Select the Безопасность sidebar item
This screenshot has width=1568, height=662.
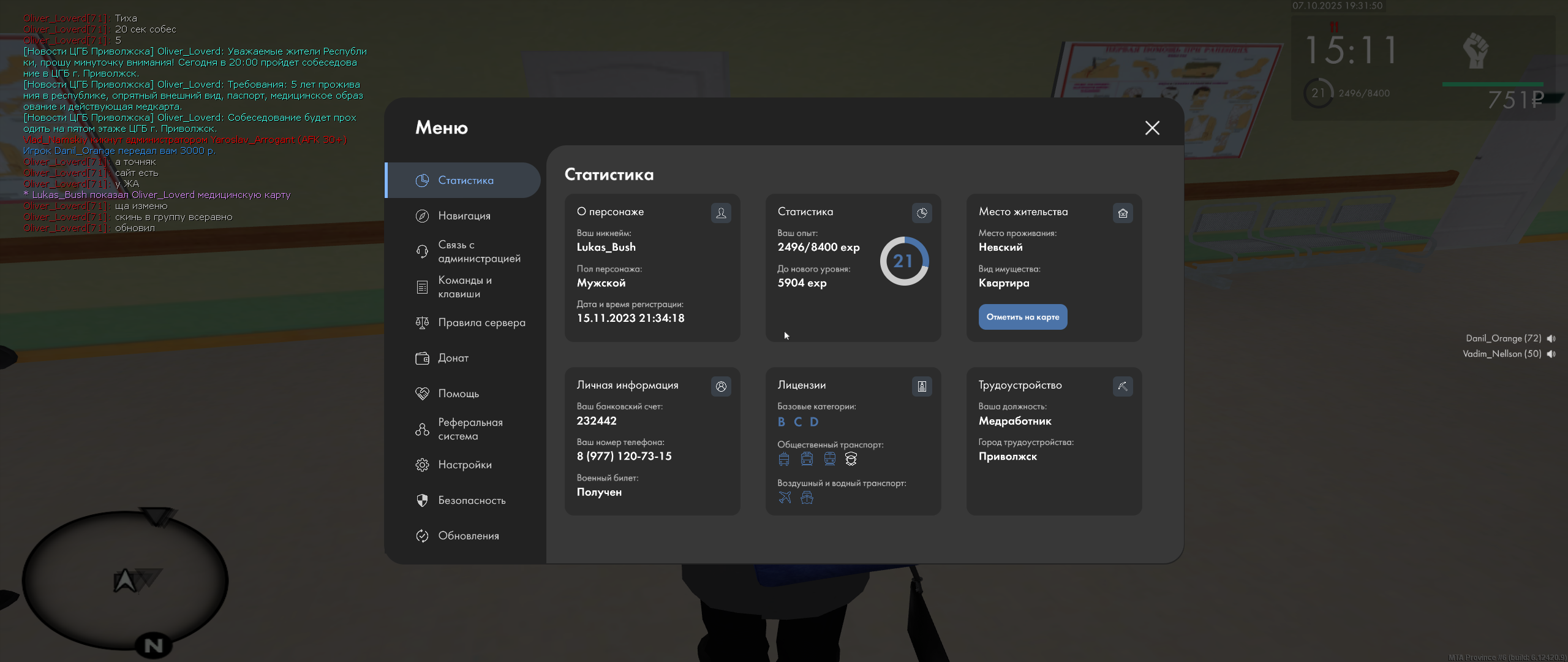click(x=471, y=500)
